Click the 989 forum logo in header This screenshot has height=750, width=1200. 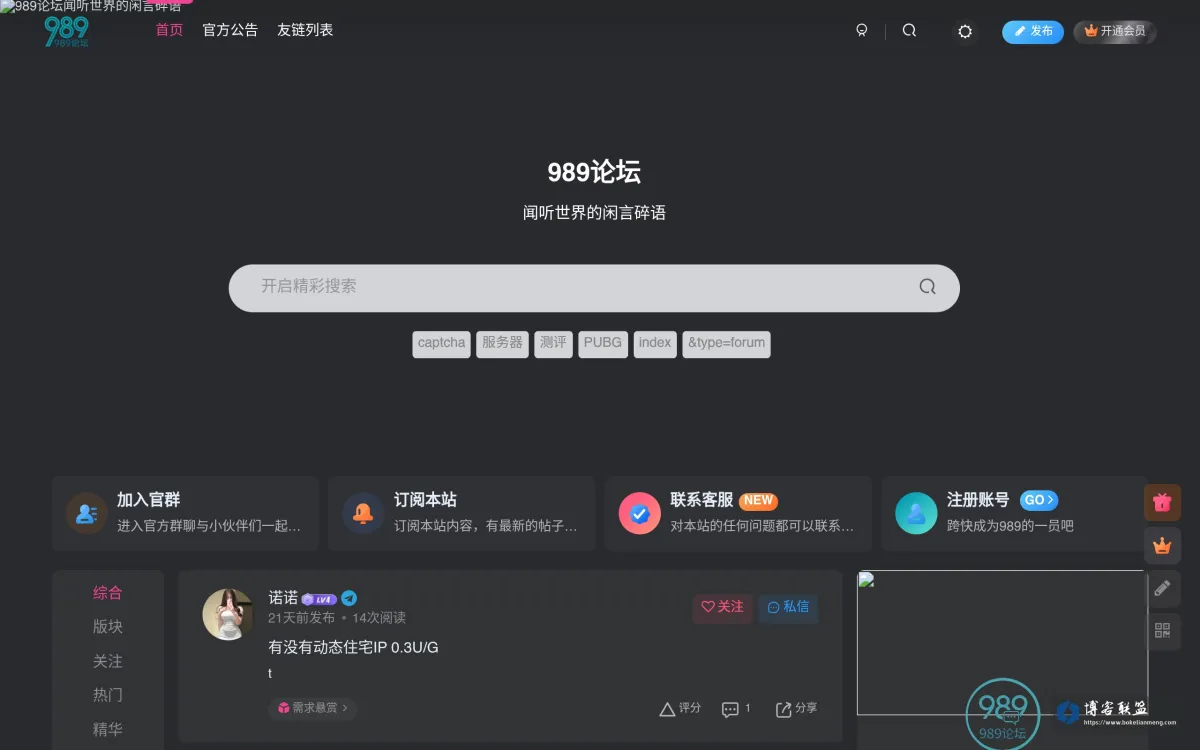coord(67,32)
